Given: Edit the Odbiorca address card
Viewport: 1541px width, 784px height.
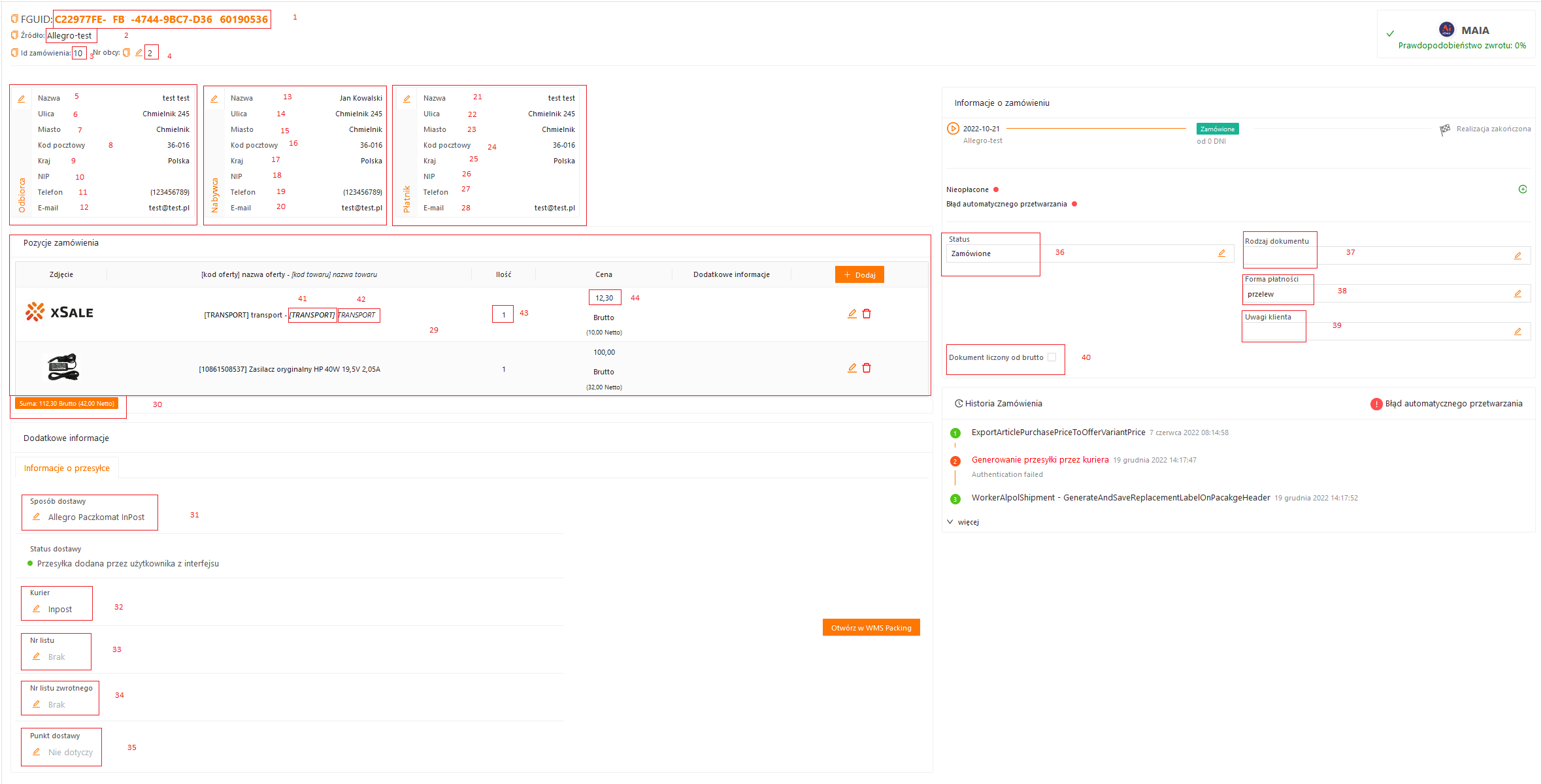Looking at the screenshot, I should click(21, 99).
